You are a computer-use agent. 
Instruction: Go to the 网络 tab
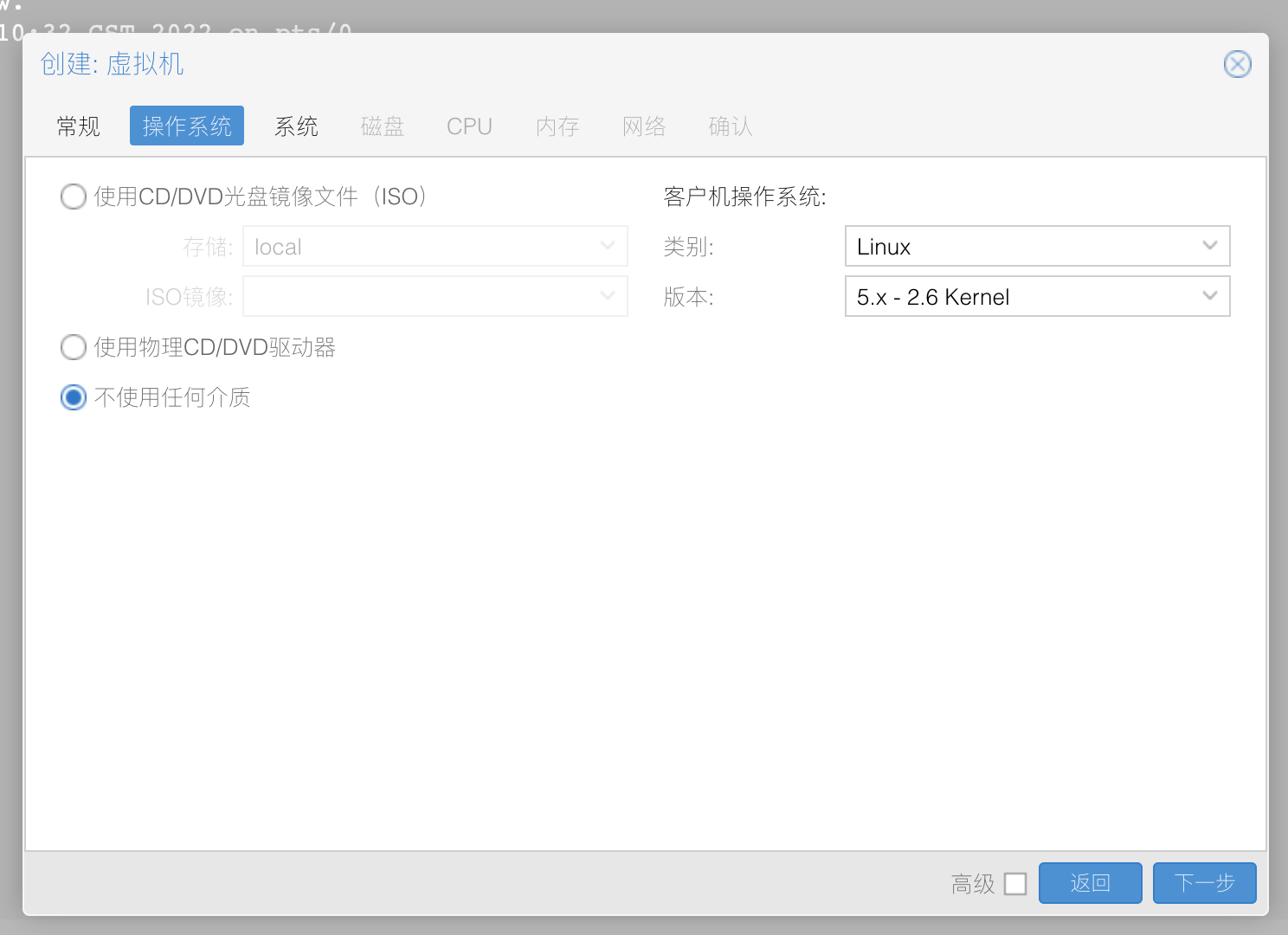click(x=644, y=126)
